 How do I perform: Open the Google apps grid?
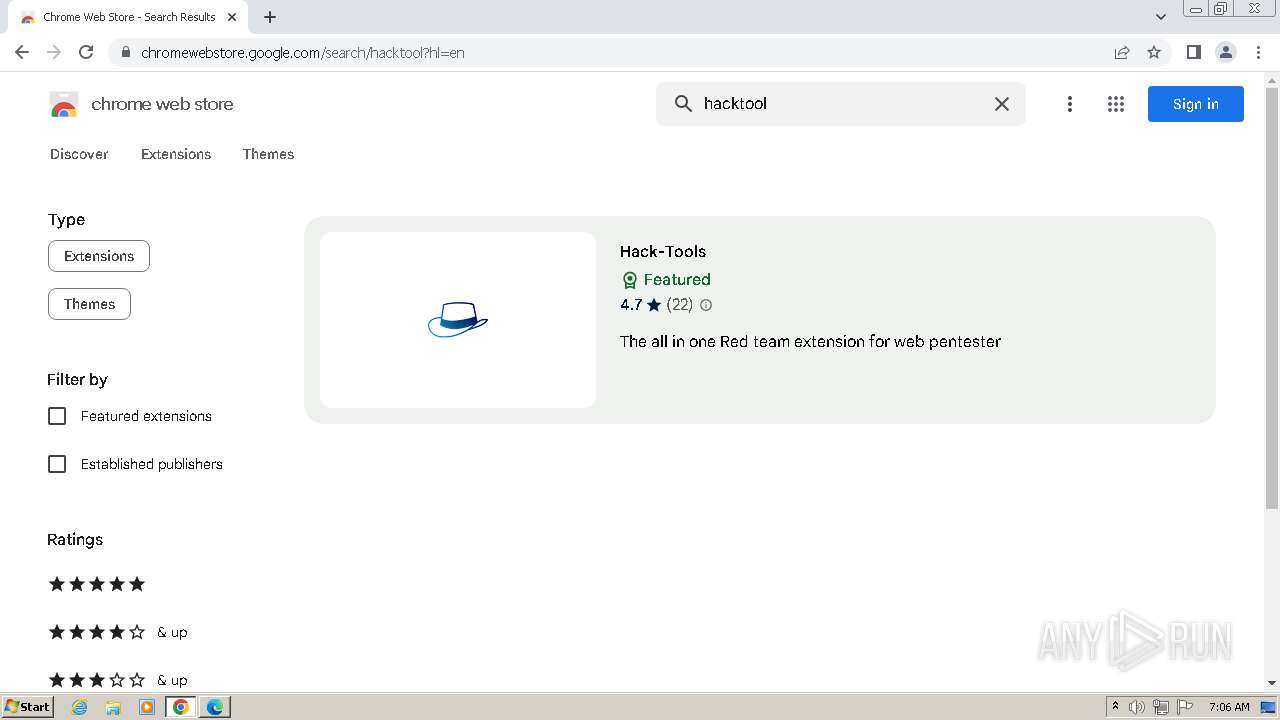point(1116,104)
